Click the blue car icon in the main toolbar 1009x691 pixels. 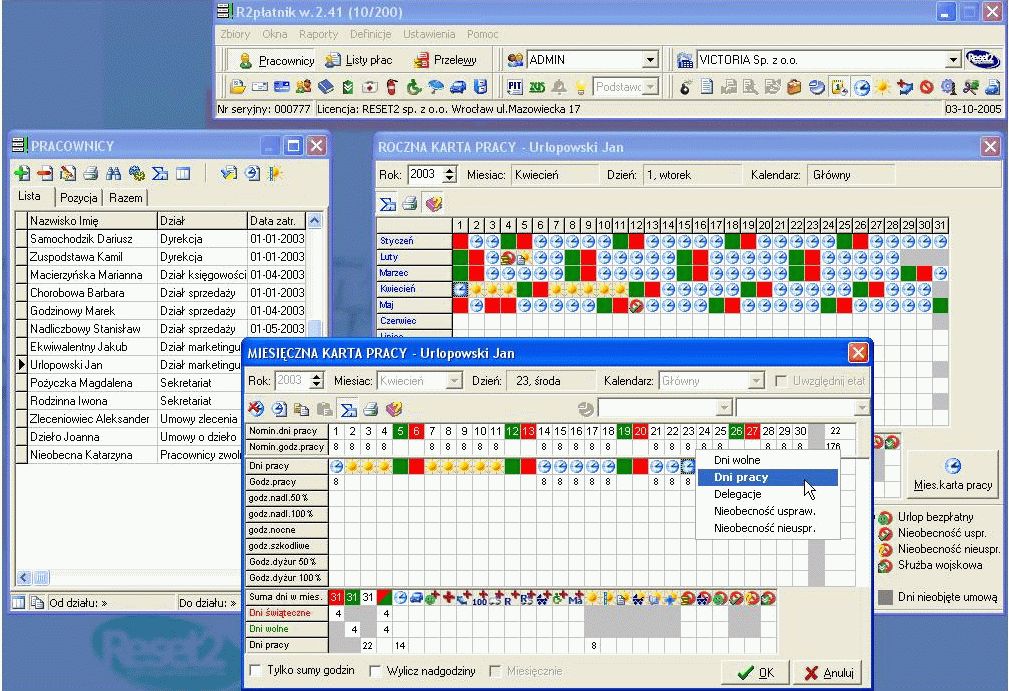pyautogui.click(x=458, y=86)
